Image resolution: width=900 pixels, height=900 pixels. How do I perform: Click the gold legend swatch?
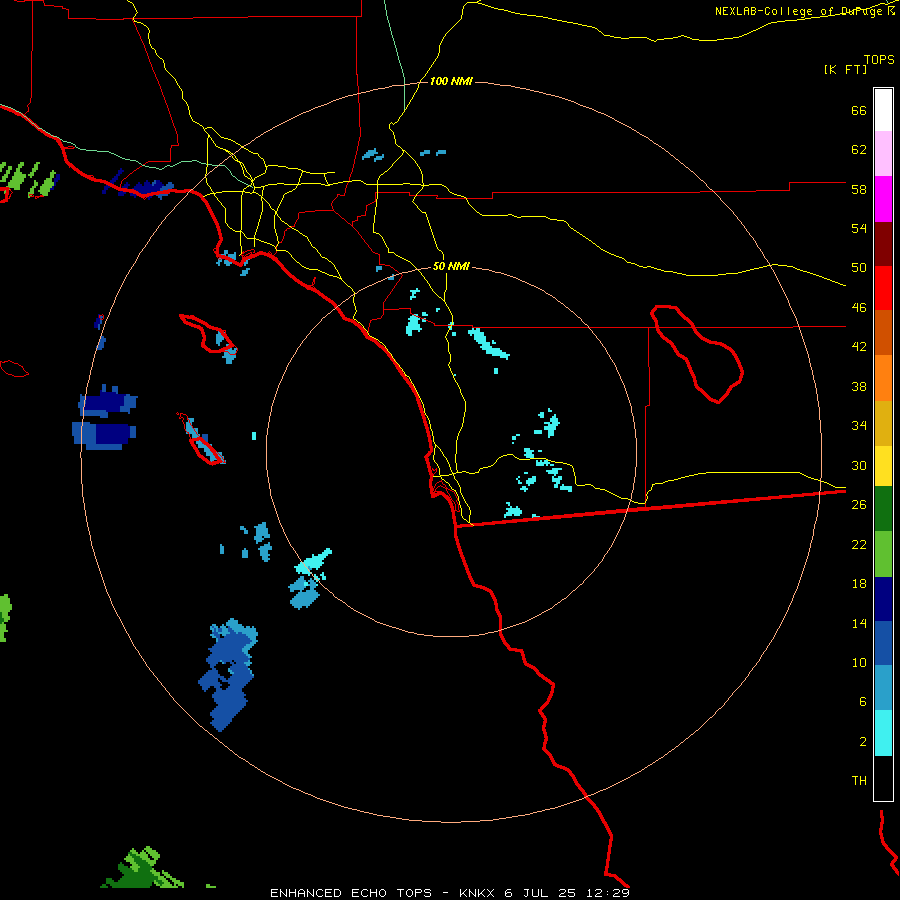(x=883, y=423)
